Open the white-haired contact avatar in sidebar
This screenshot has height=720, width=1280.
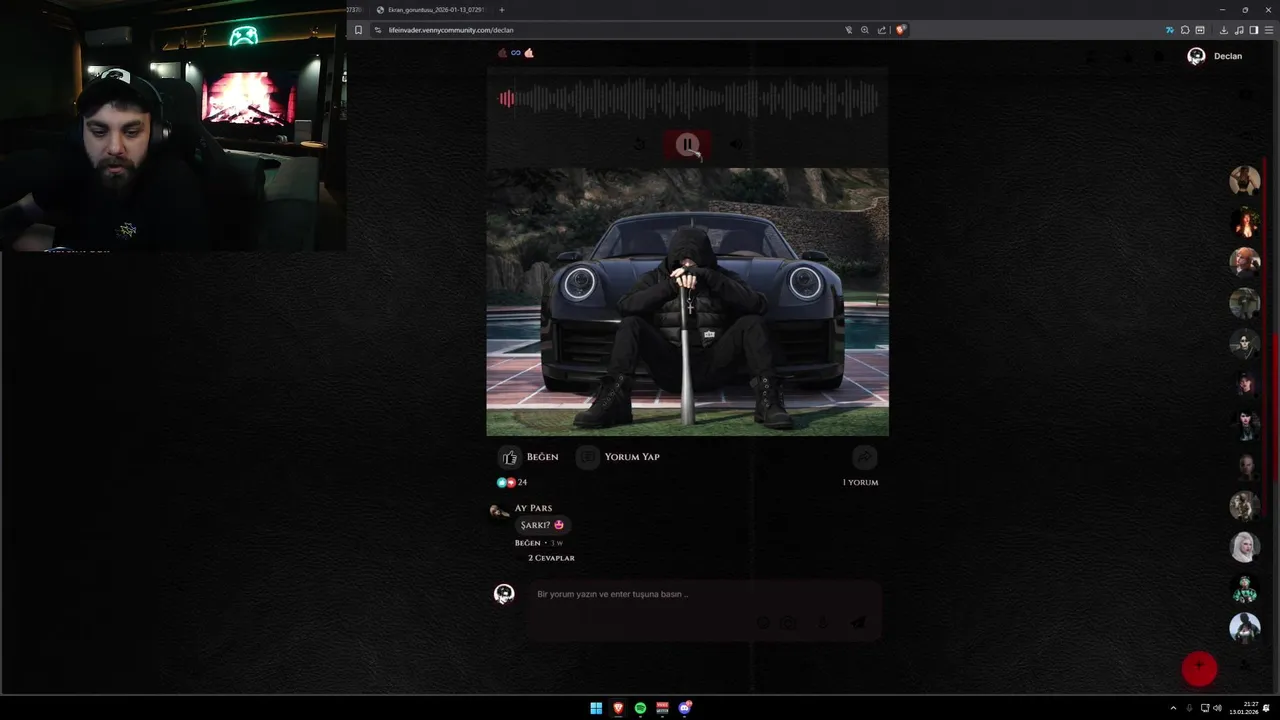tap(1245, 547)
